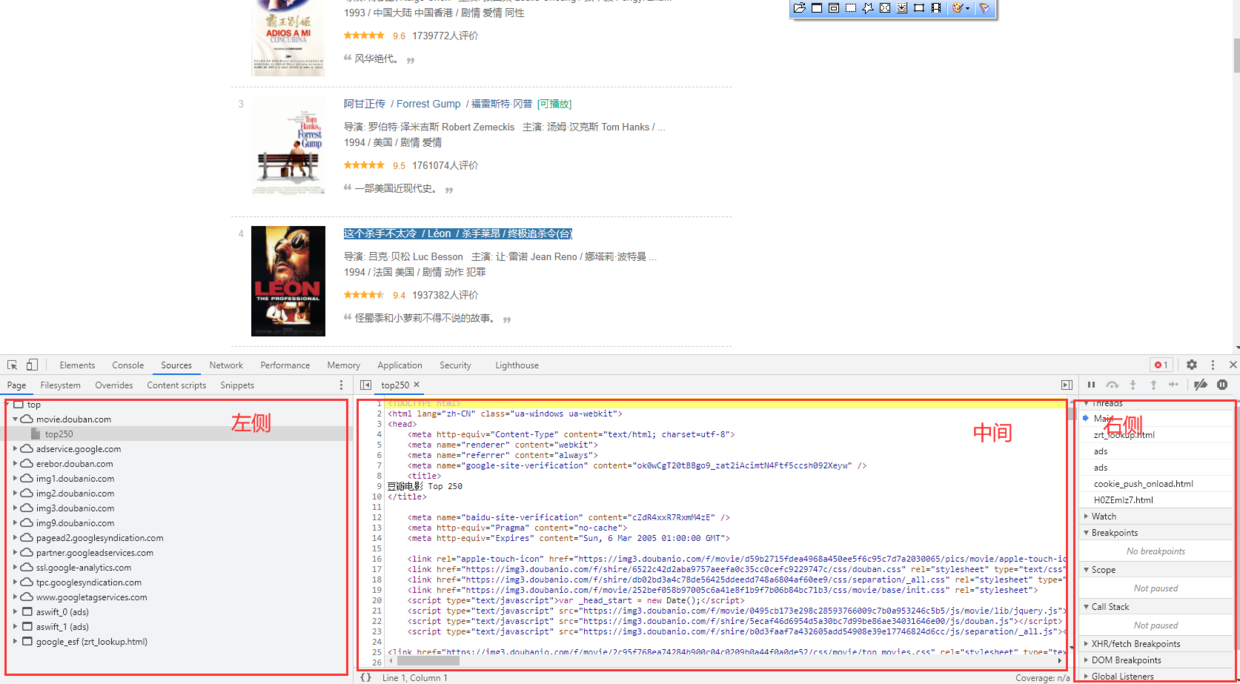
Task: Pretty print the source with the braces icon
Action: pyautogui.click(x=366, y=677)
